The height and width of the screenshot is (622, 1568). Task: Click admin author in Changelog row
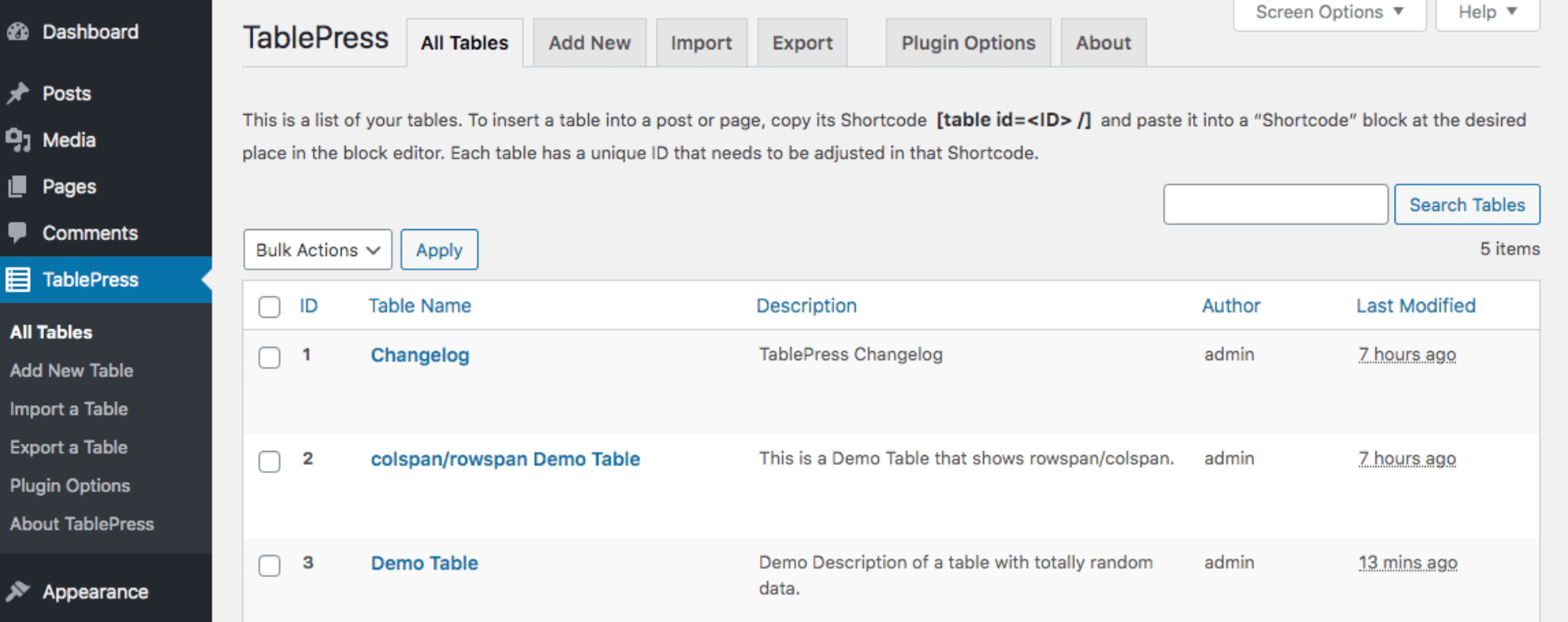pyautogui.click(x=1229, y=354)
